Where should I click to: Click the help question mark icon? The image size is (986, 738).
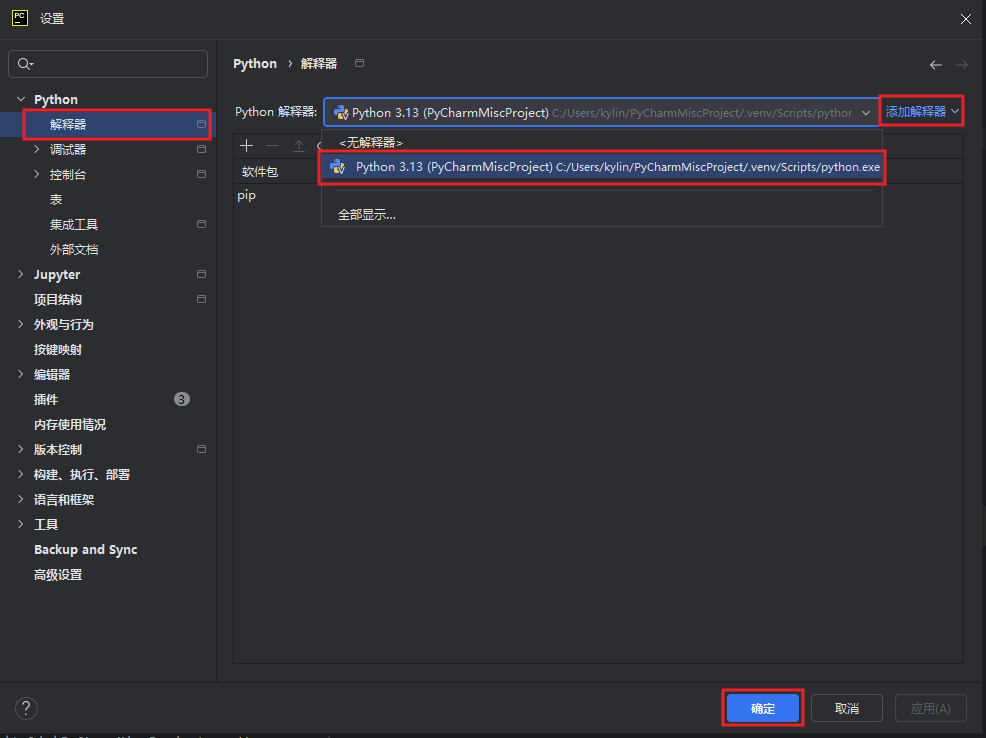tap(26, 708)
